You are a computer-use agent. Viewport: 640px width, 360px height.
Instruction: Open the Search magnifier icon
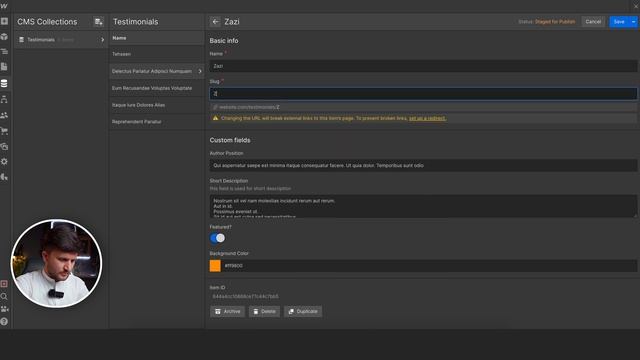4,296
